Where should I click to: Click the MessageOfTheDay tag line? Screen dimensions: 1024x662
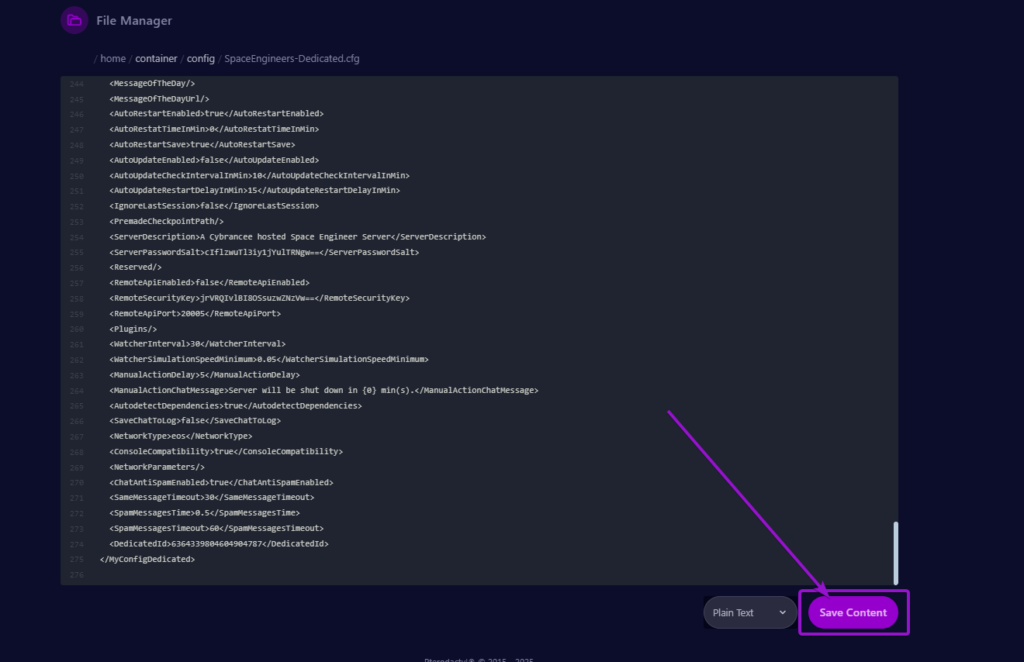[x=152, y=84]
